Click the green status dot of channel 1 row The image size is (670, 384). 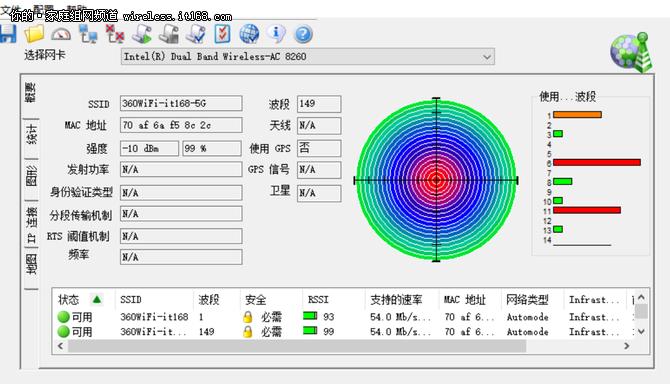pos(63,317)
